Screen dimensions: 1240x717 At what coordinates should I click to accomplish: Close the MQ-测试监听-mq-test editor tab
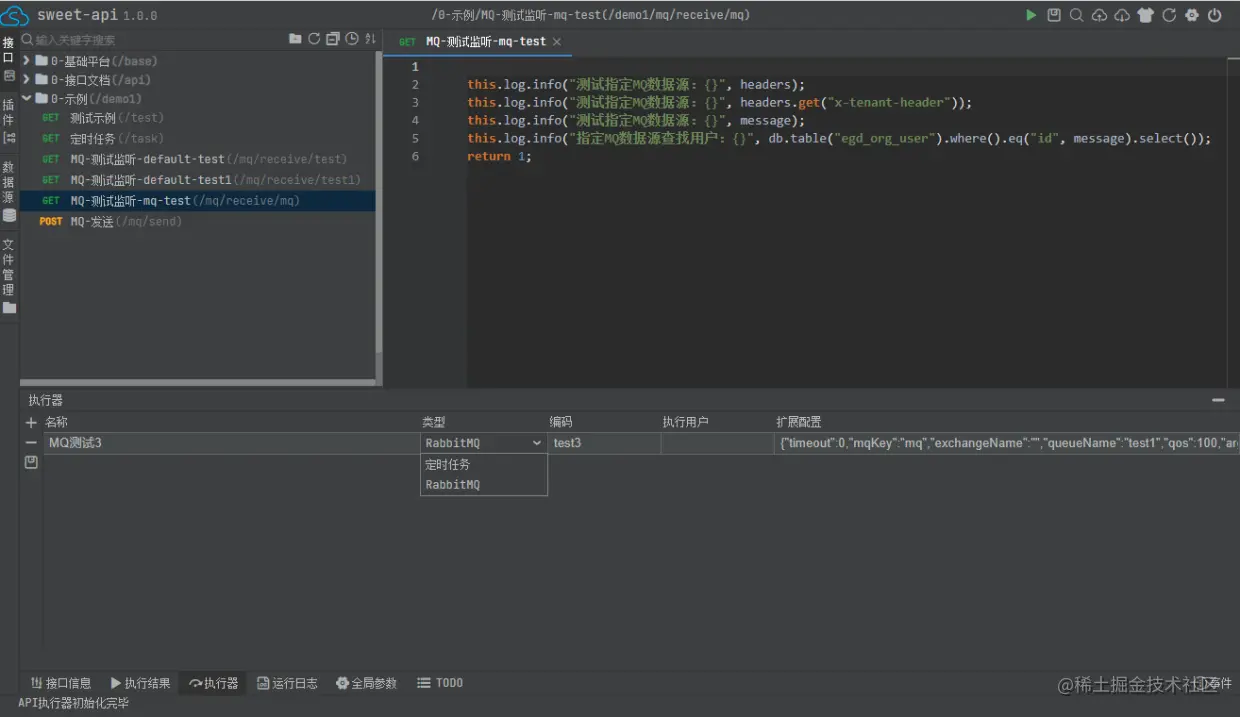click(557, 42)
